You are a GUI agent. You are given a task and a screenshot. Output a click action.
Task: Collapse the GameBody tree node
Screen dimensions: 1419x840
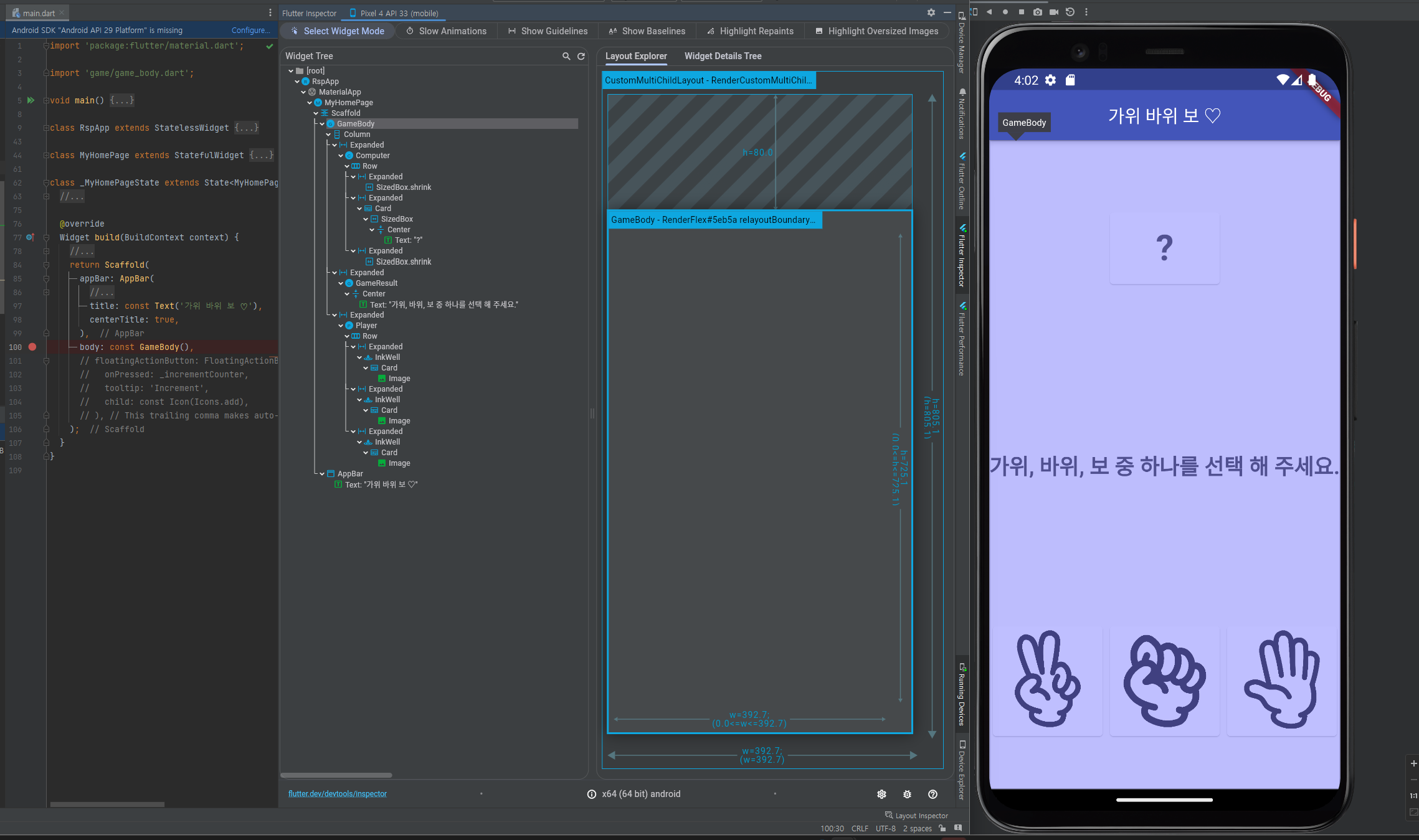[x=322, y=124]
